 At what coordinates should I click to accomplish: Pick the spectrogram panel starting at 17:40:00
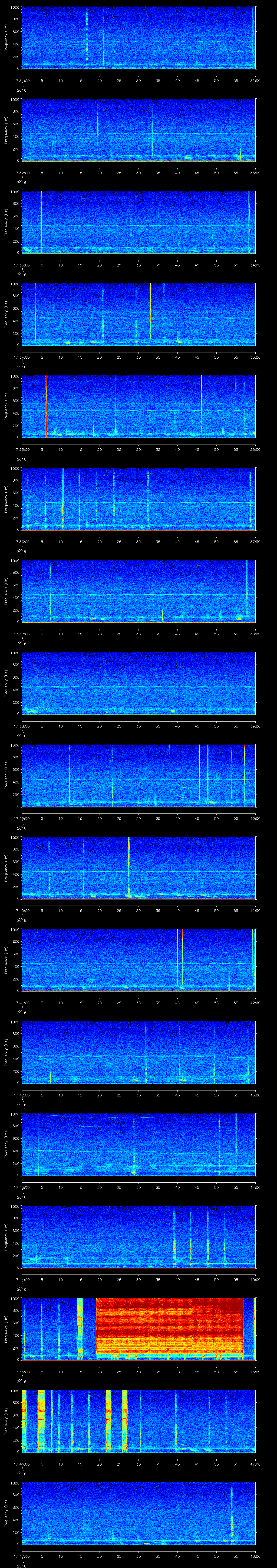138,868
